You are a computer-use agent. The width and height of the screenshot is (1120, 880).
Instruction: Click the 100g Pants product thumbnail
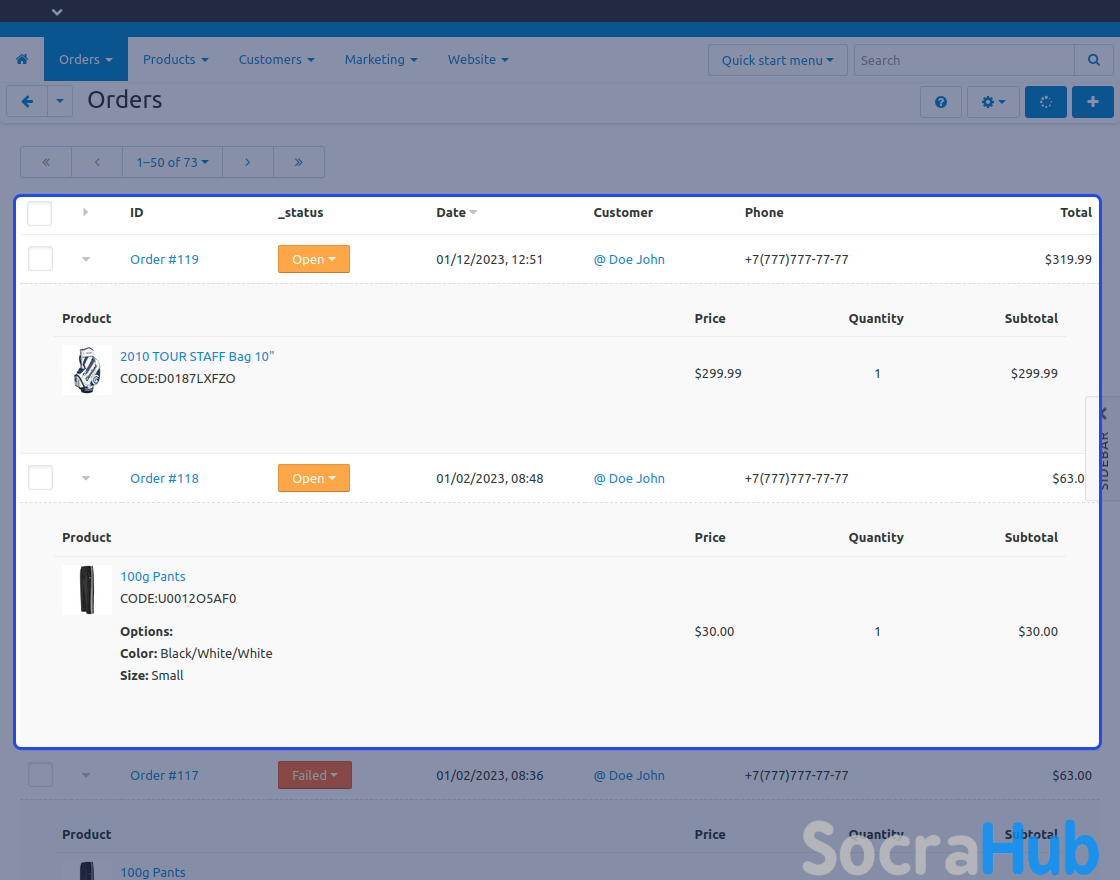click(86, 590)
